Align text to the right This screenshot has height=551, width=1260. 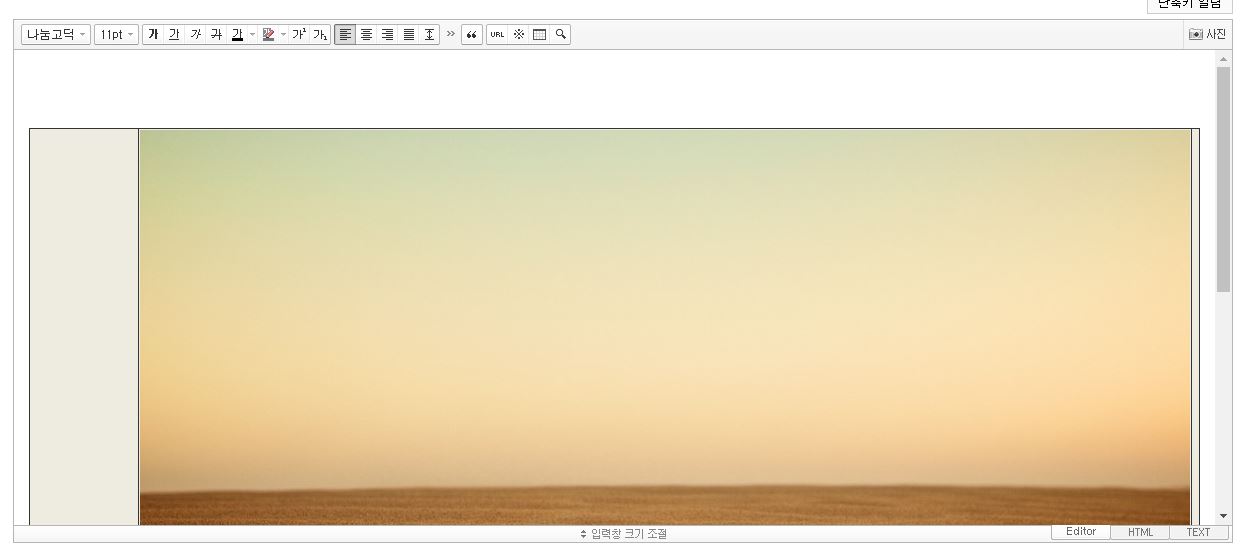pyautogui.click(x=387, y=34)
